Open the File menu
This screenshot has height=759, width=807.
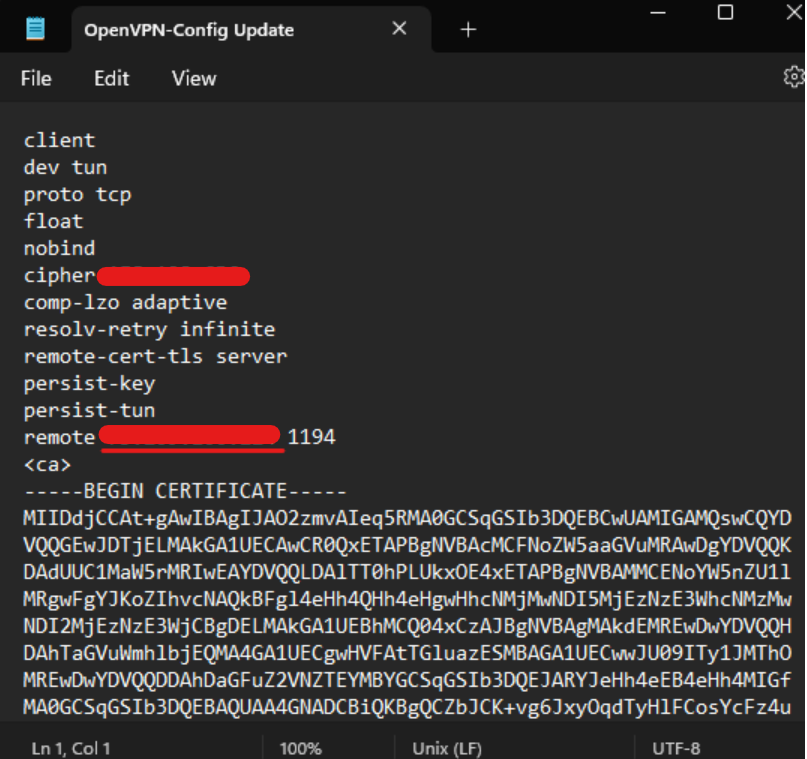point(36,79)
